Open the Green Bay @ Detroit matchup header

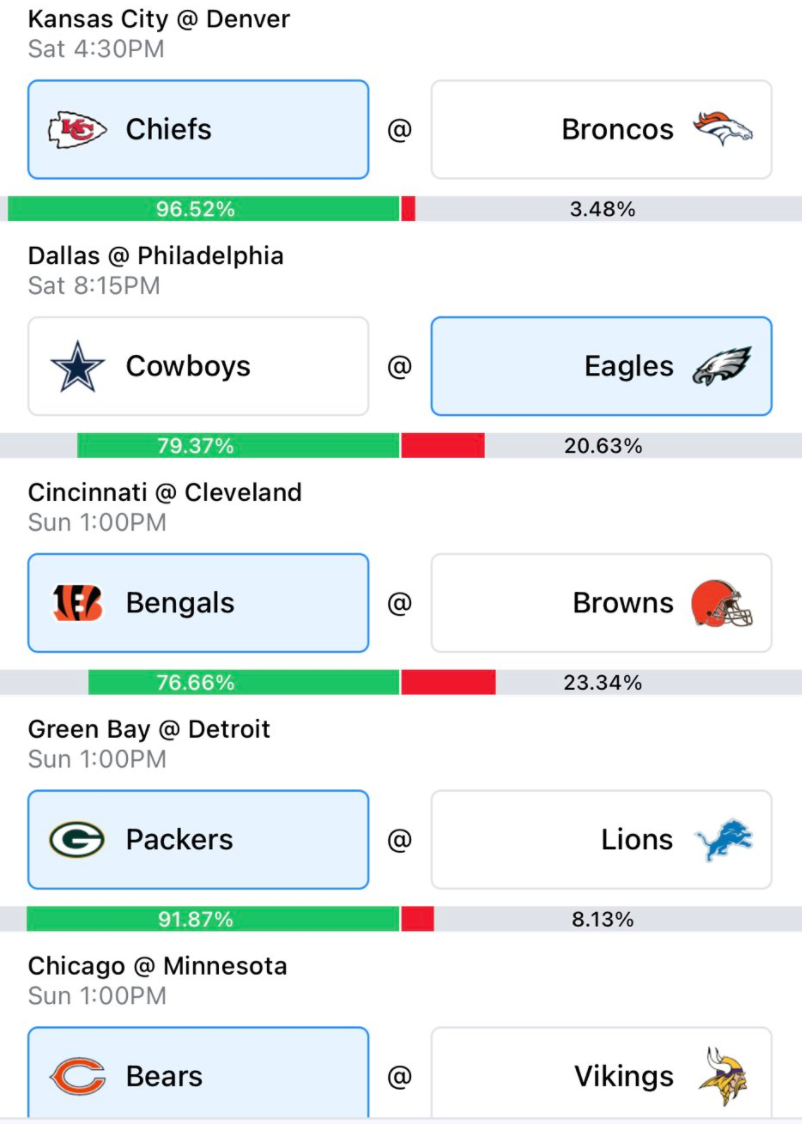(x=149, y=729)
